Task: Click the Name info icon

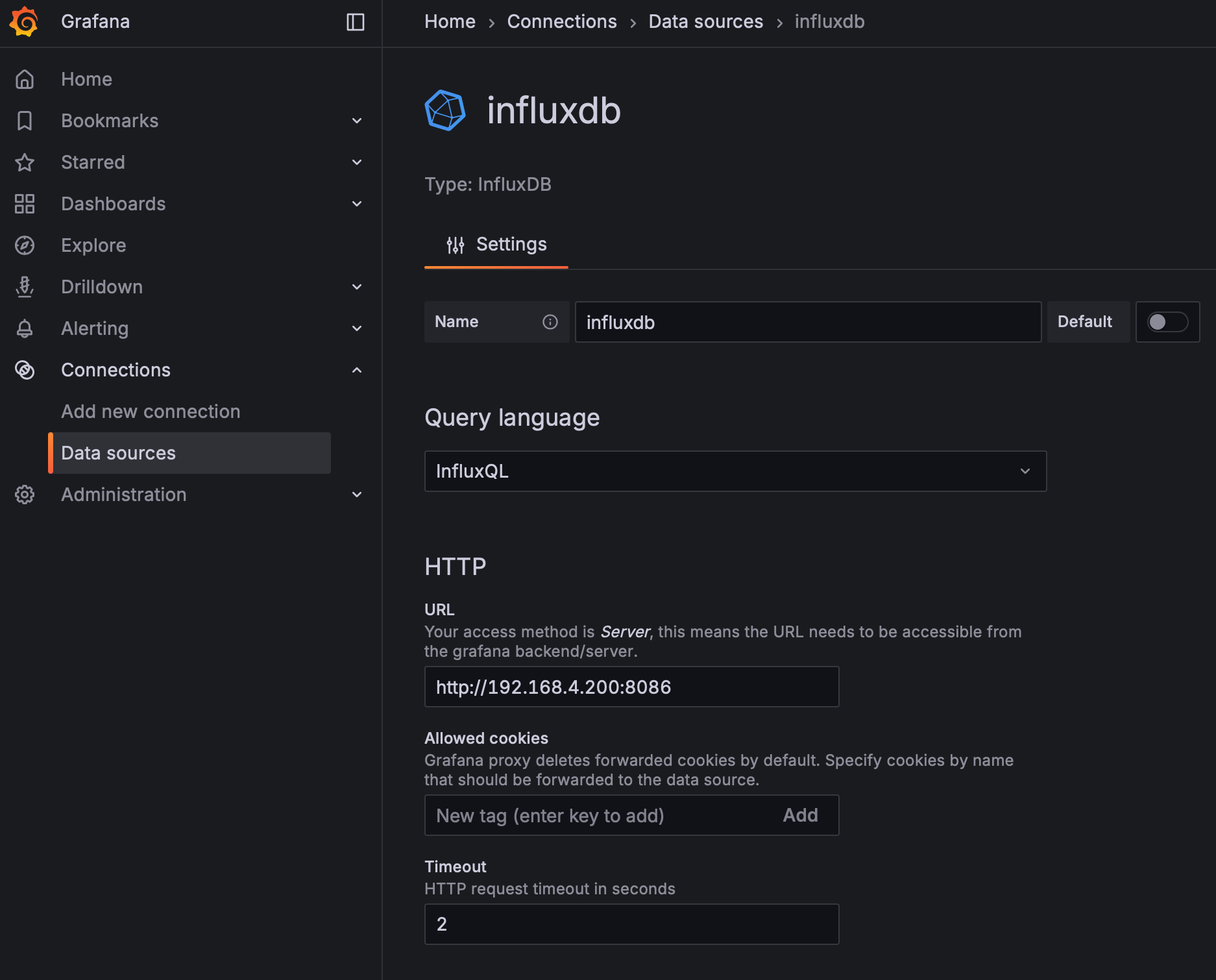Action: click(x=550, y=322)
